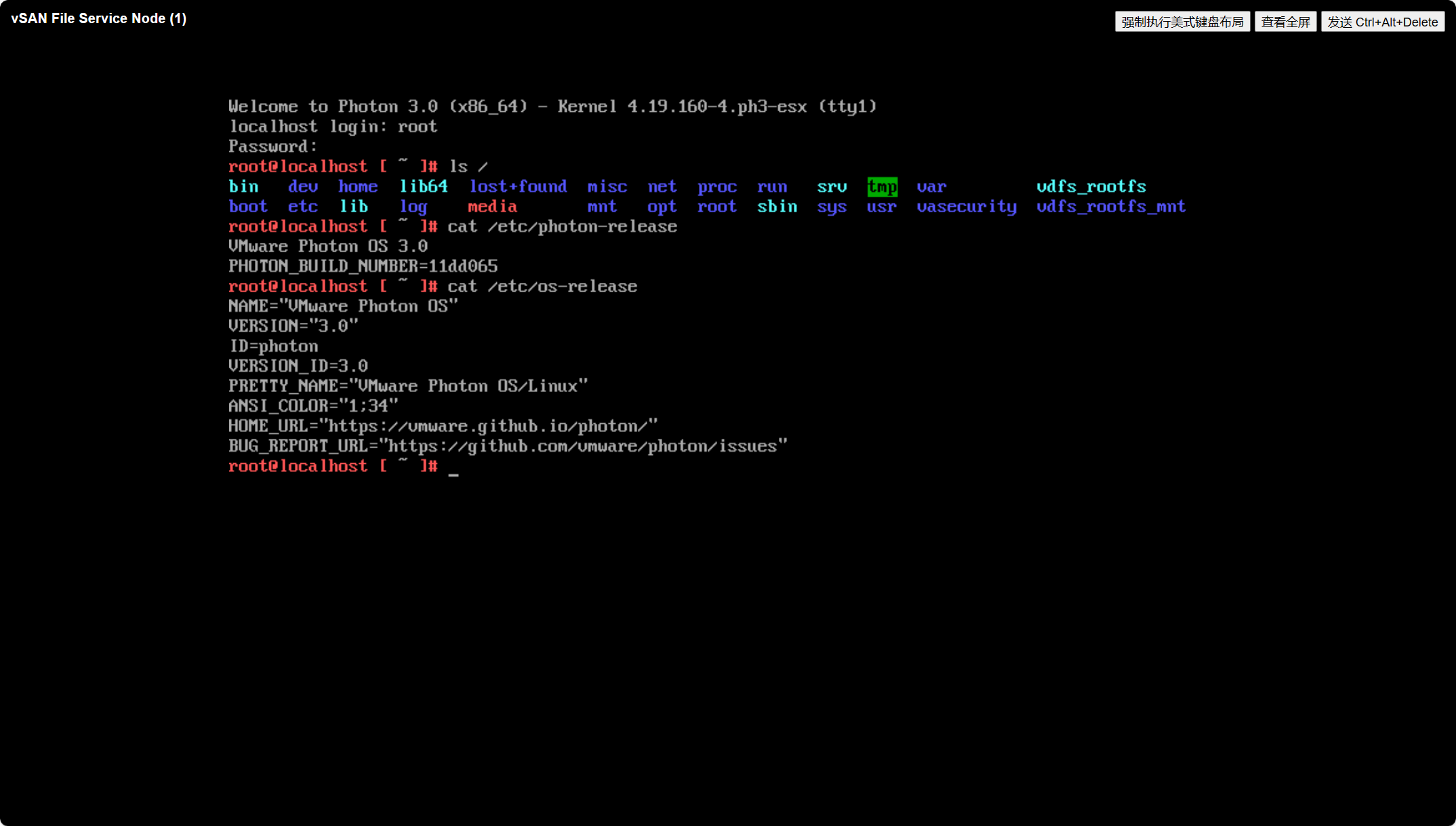Click the 'lib' directory entry
1456x826 pixels.
pyautogui.click(x=353, y=207)
